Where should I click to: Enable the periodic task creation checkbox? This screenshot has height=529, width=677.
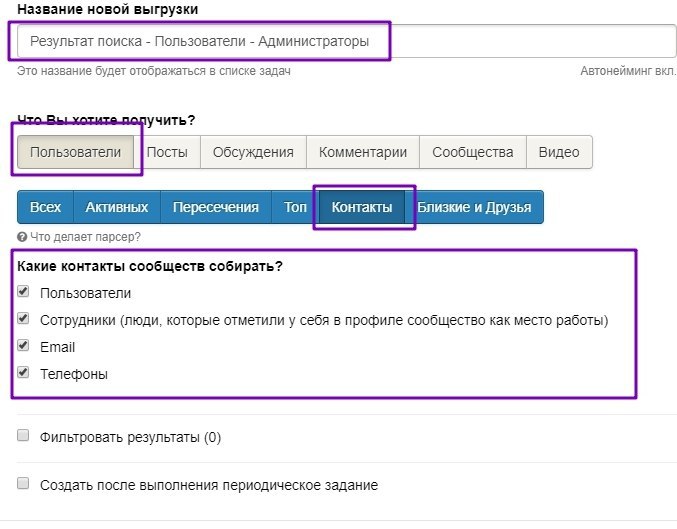click(23, 484)
